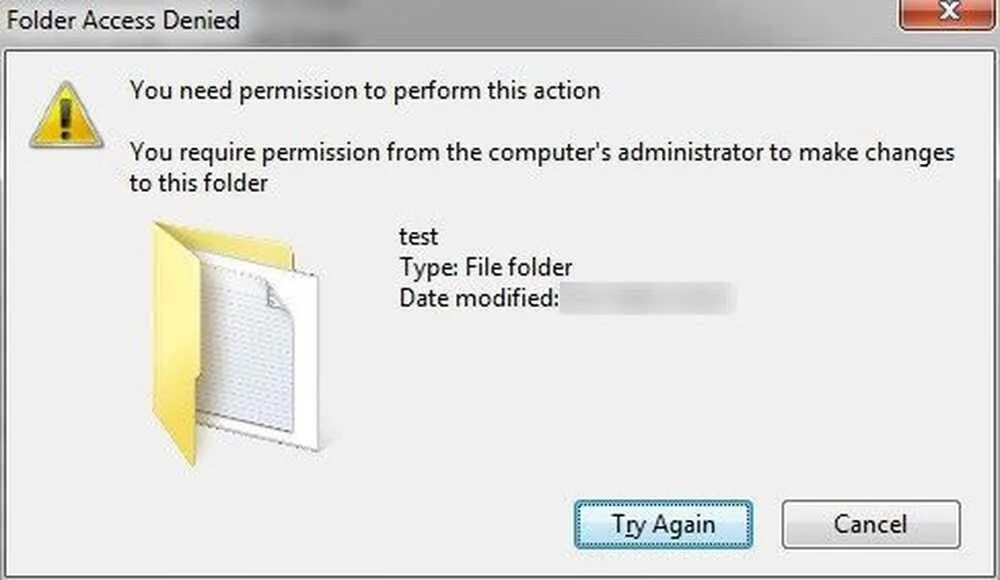The image size is (1000, 580).
Task: Click the 'You need permission to perform this action' heading
Action: click(365, 91)
